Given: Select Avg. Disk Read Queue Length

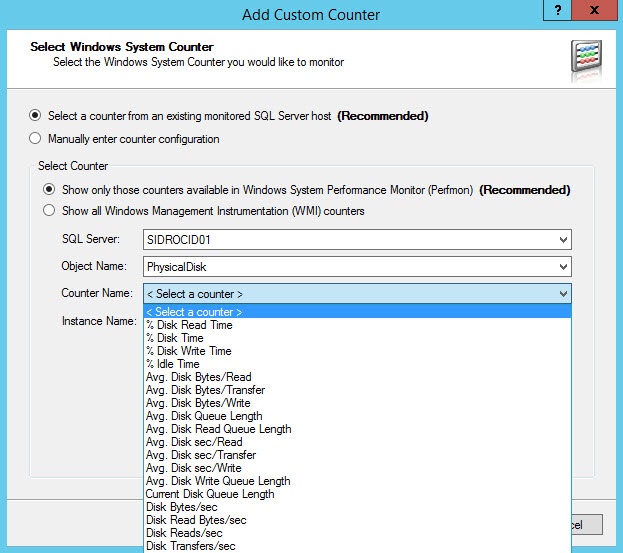Looking at the screenshot, I should click(357, 429).
